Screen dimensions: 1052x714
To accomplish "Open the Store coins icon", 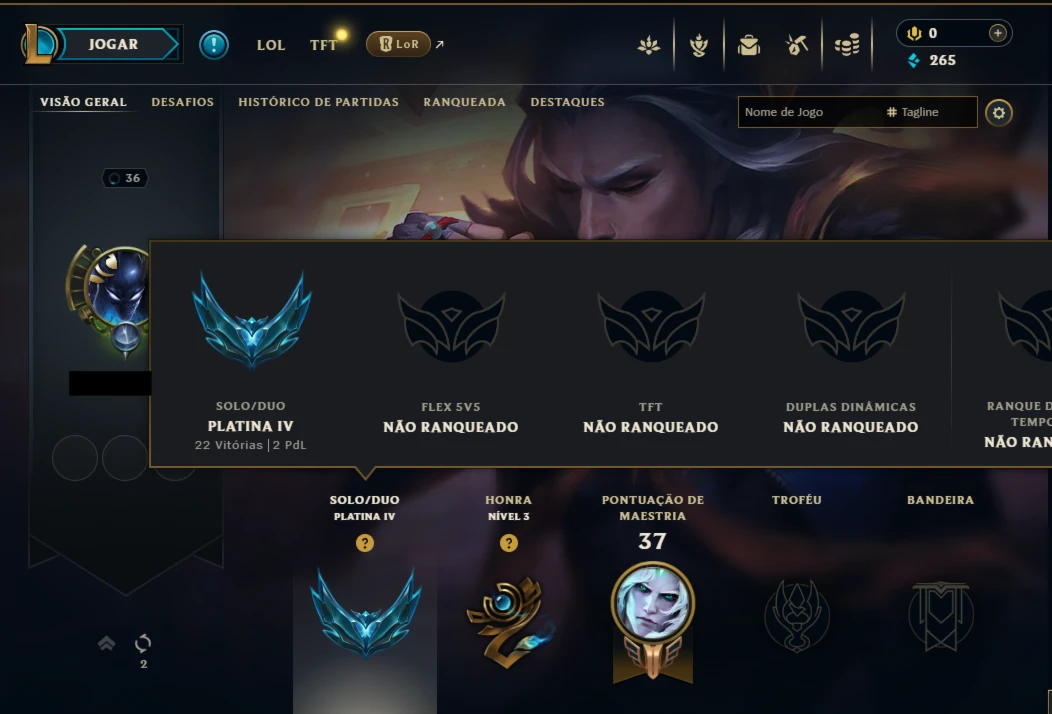I will [847, 45].
